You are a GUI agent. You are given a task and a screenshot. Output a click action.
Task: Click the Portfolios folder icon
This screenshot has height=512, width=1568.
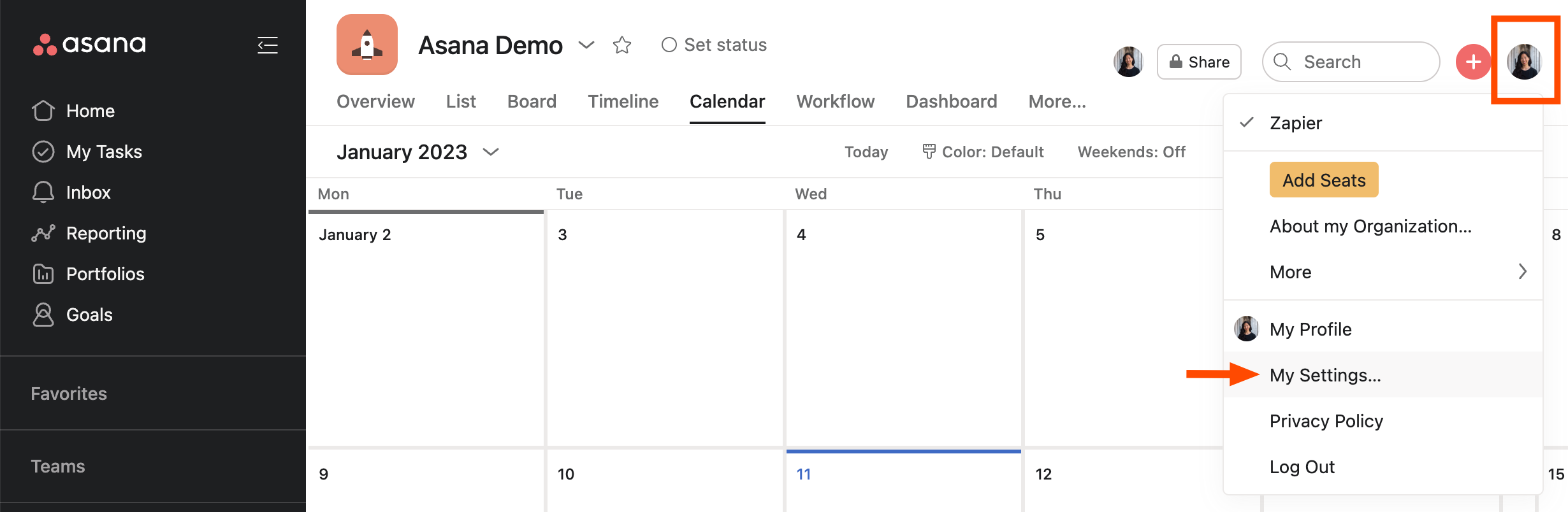coord(43,274)
